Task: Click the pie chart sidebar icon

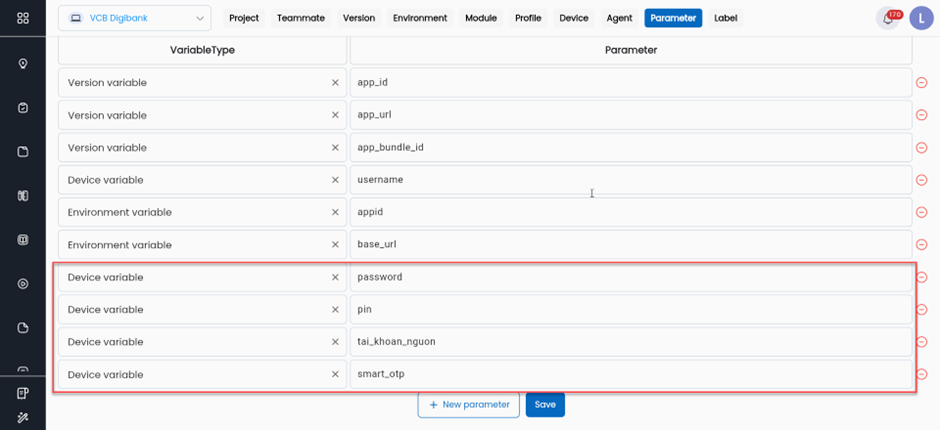Action: click(x=23, y=328)
